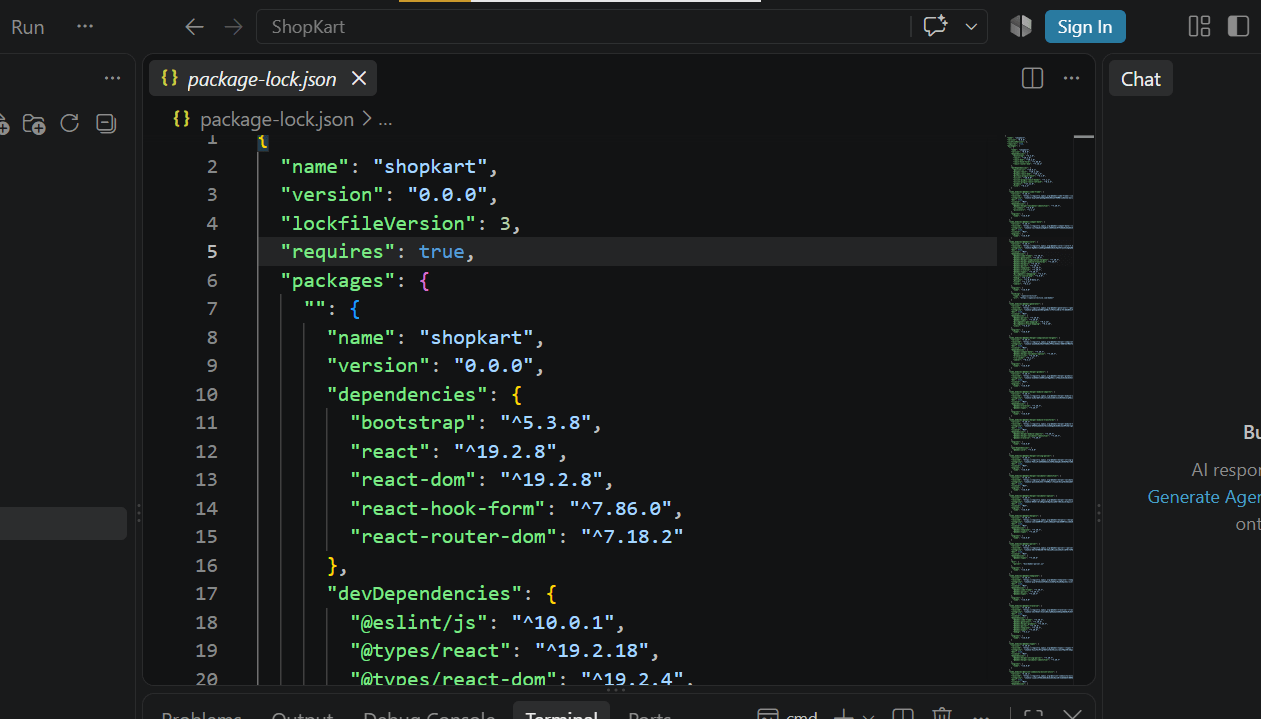Click "0.0.0" value on line 9
1261x719 pixels.
(494, 365)
